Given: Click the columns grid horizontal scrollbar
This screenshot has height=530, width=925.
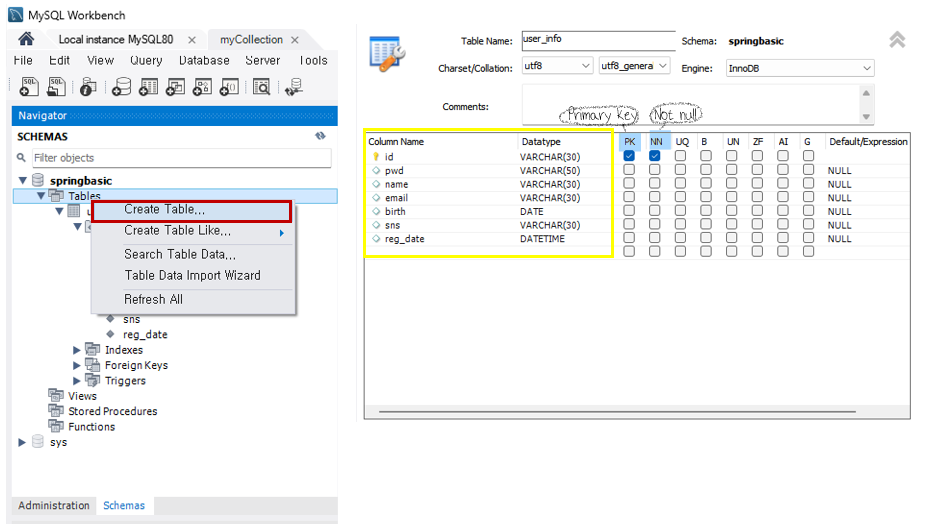Looking at the screenshot, I should pyautogui.click(x=617, y=411).
